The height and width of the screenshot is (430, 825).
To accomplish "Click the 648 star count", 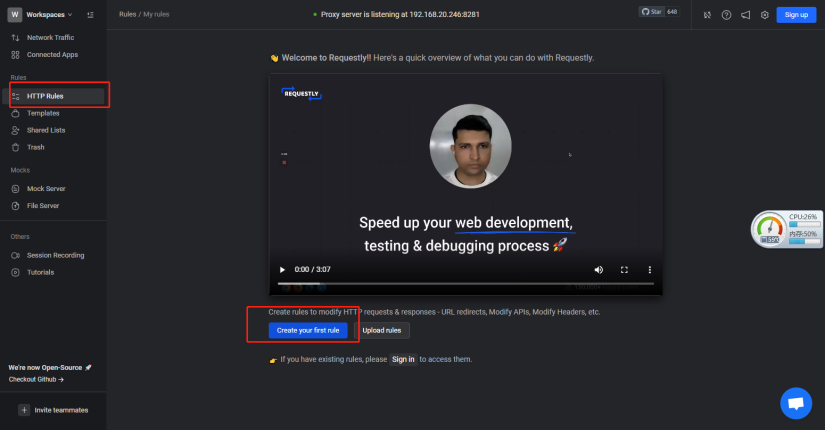I will tap(672, 12).
